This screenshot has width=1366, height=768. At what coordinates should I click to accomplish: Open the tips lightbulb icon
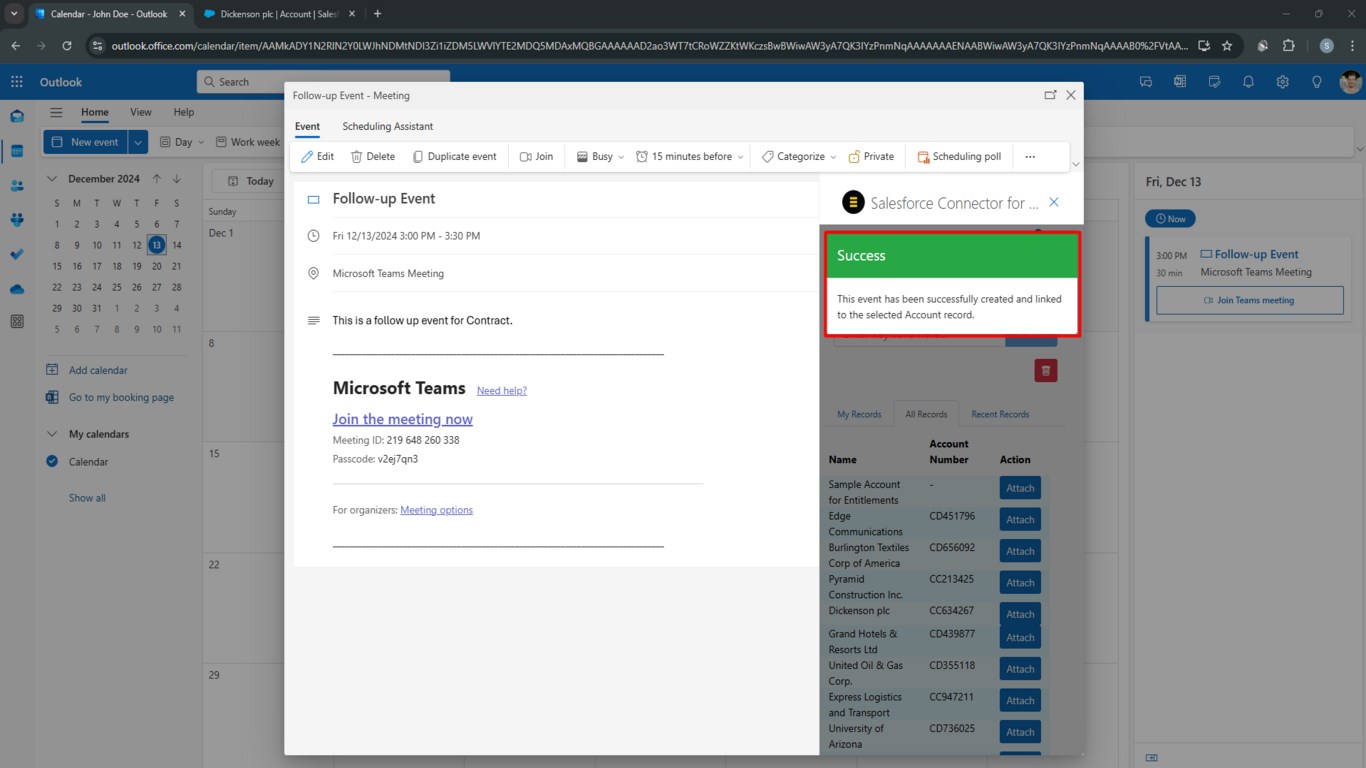(x=1317, y=82)
